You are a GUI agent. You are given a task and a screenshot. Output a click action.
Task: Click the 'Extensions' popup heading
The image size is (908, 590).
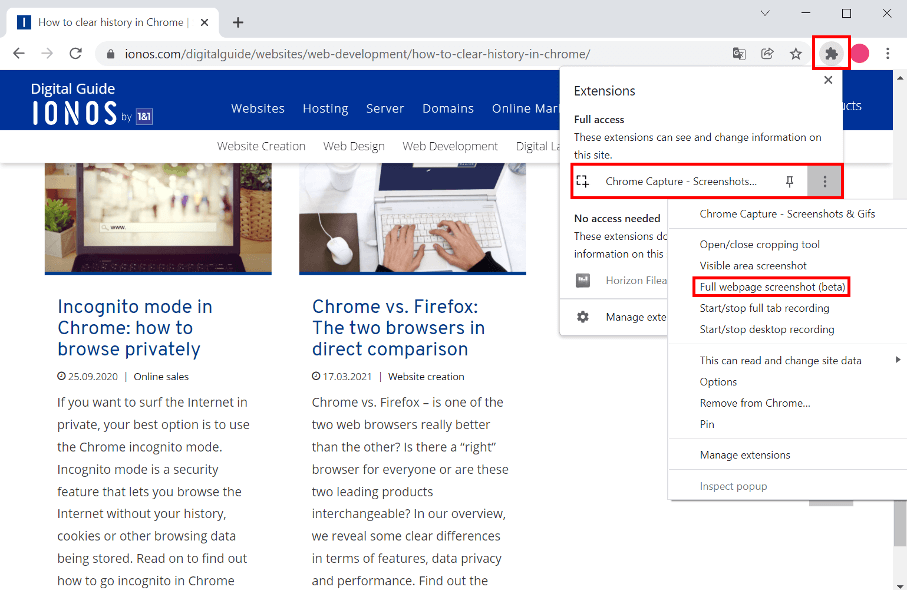[604, 91]
